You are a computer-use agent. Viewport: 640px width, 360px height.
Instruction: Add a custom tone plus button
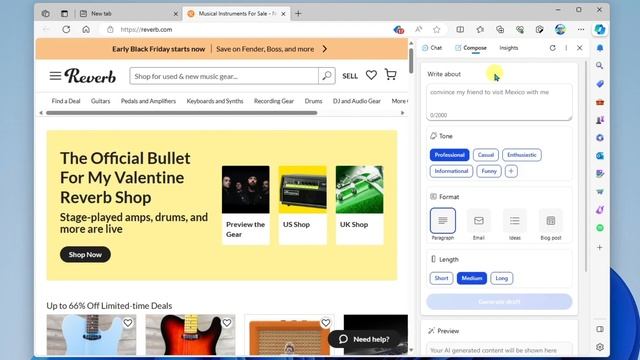pos(511,171)
